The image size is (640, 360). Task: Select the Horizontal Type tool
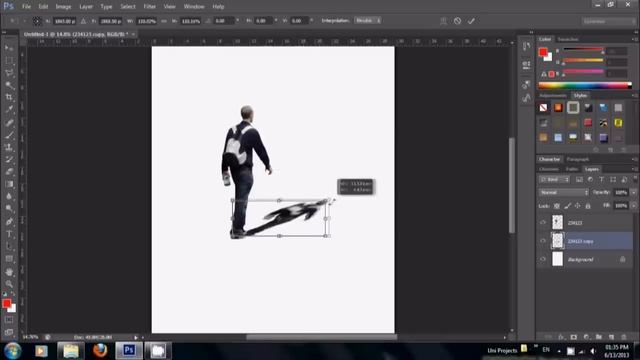click(x=9, y=234)
